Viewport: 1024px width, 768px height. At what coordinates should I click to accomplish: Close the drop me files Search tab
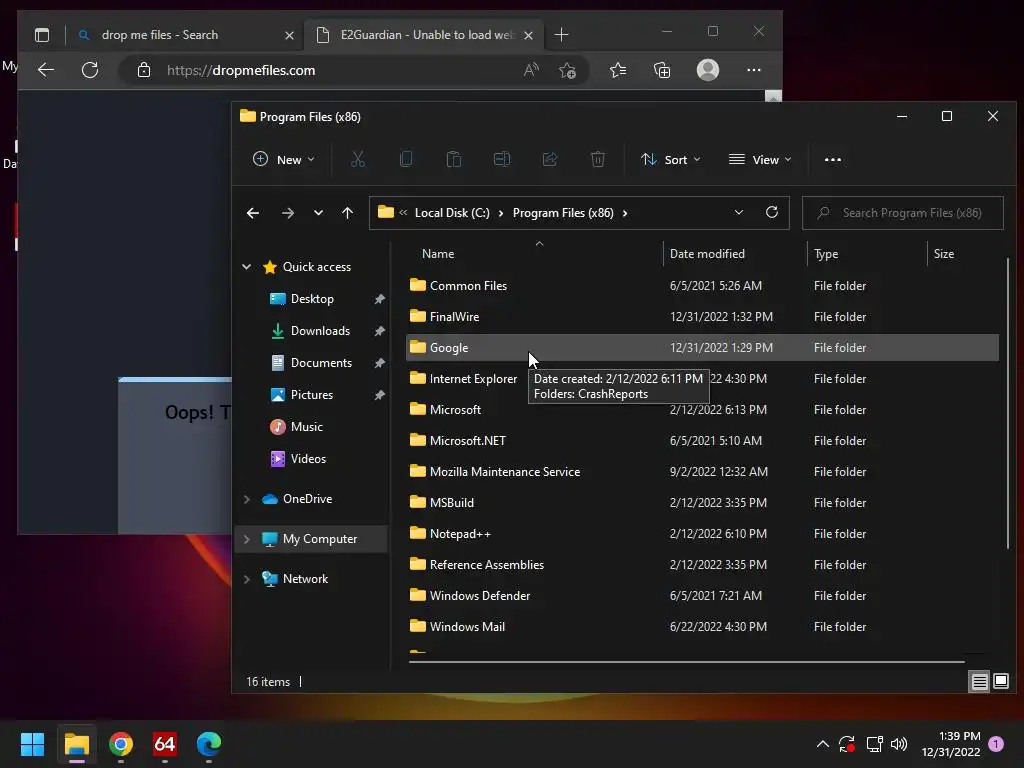[x=289, y=35]
